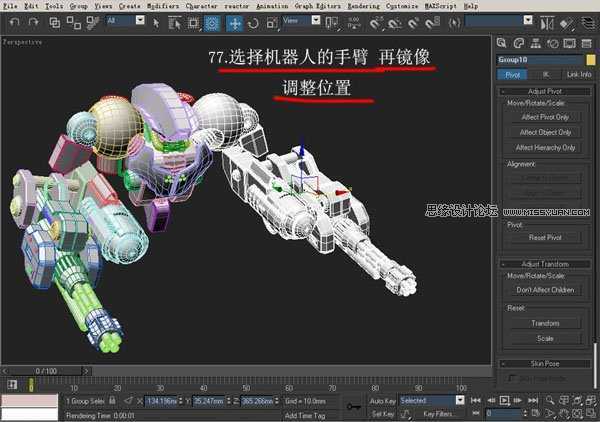Switch to the Modify command panel tab

(518, 43)
